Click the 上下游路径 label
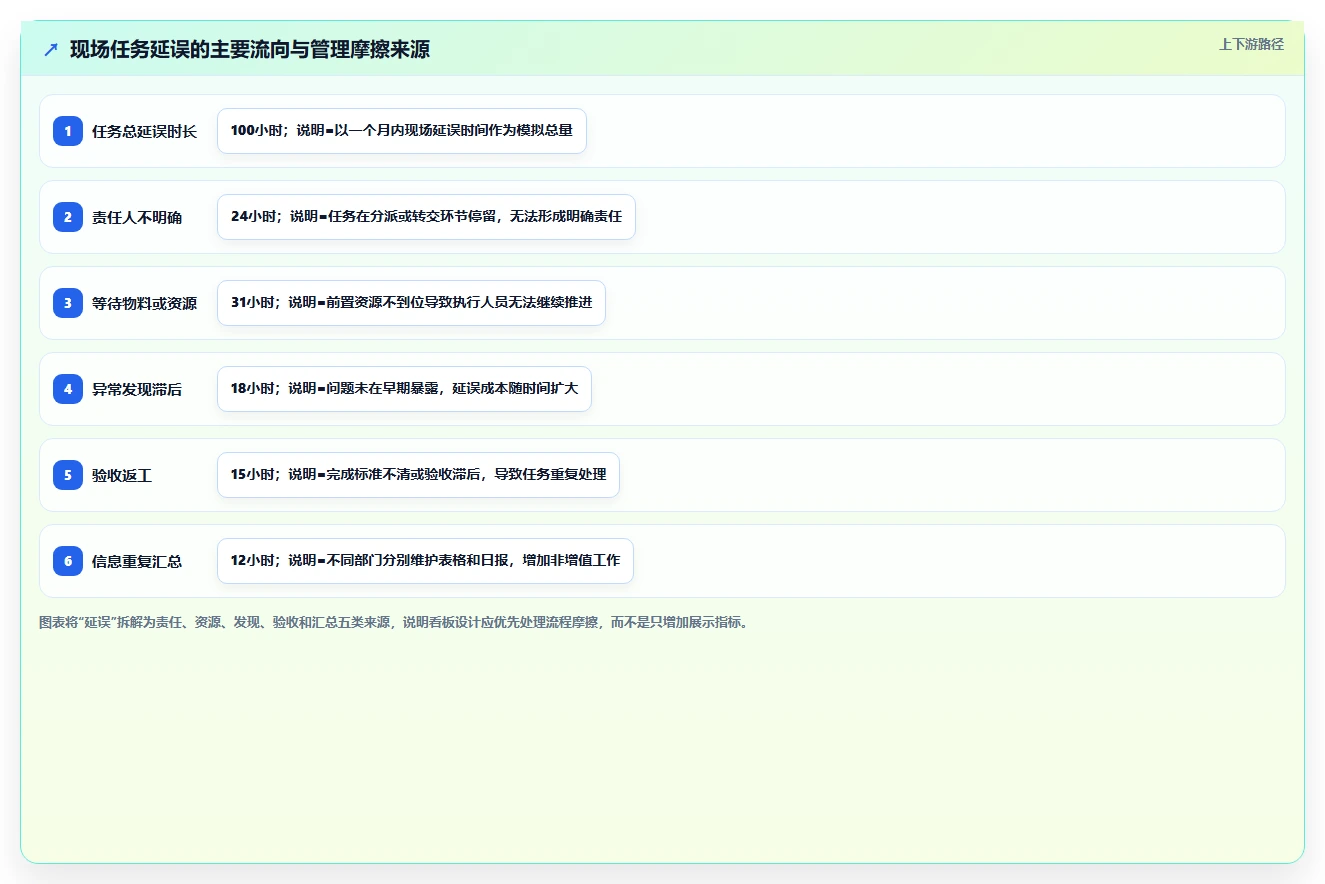This screenshot has height=884, width=1325. 1251,44
